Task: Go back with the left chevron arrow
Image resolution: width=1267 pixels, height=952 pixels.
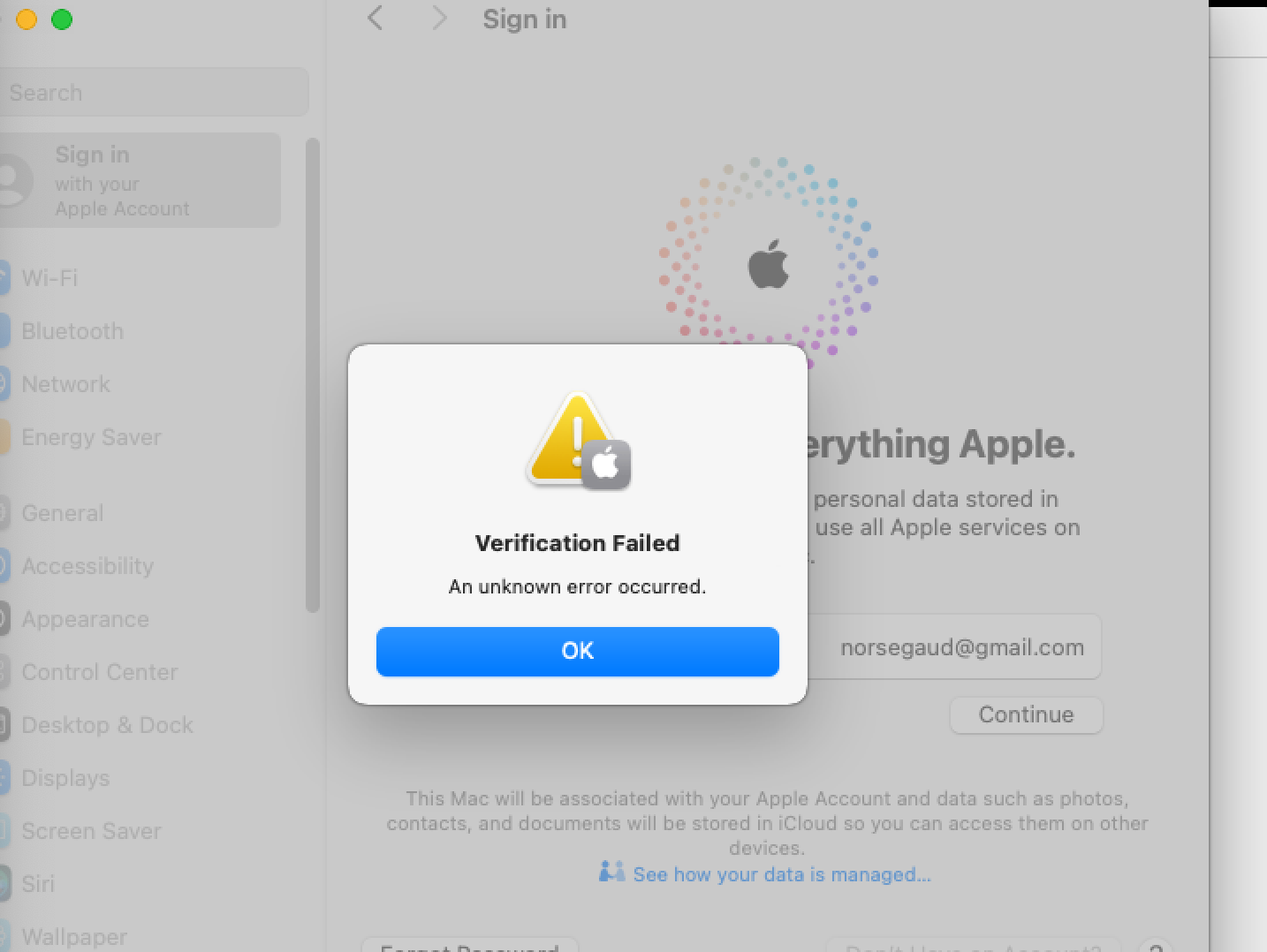Action: click(x=376, y=19)
